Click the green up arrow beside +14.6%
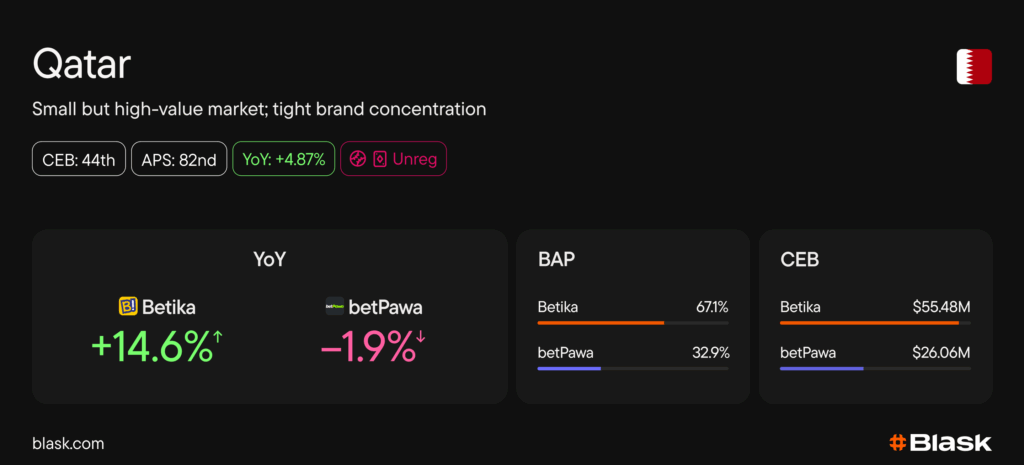 tap(218, 338)
